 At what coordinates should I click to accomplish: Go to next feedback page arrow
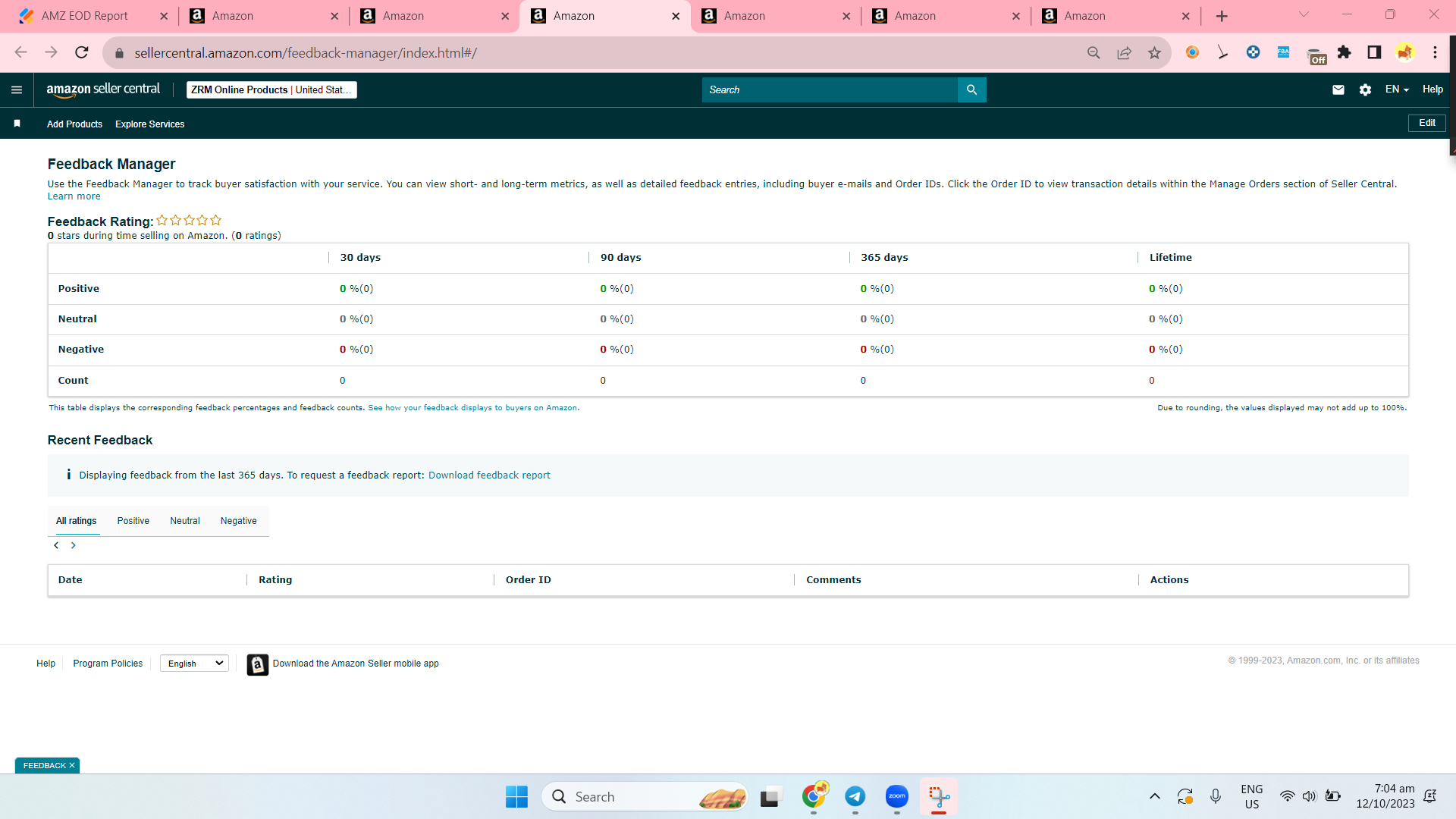pyautogui.click(x=74, y=545)
